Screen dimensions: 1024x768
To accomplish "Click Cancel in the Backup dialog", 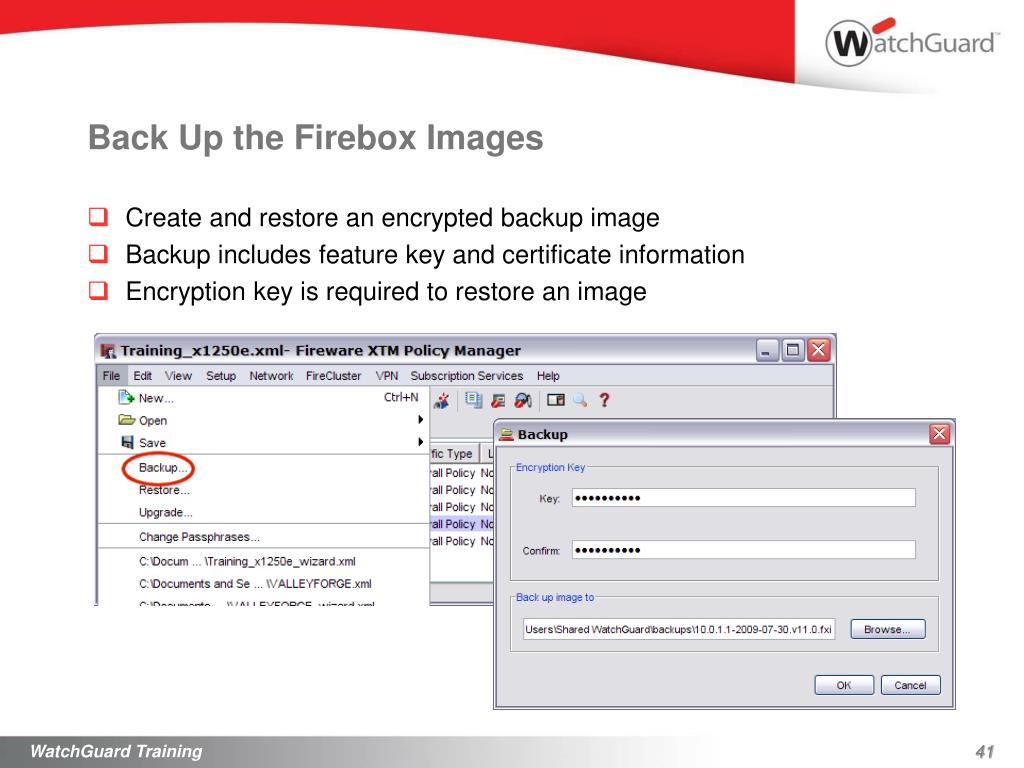I will pos(910,685).
